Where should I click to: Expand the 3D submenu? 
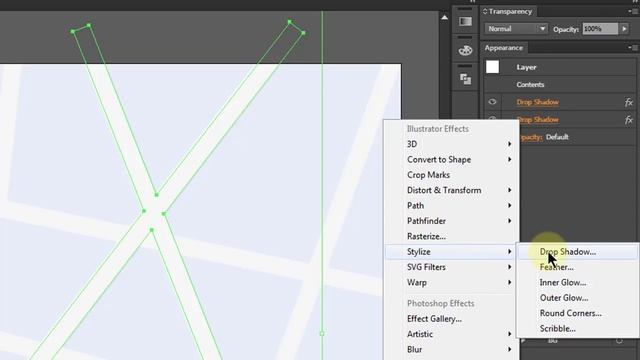[450, 144]
